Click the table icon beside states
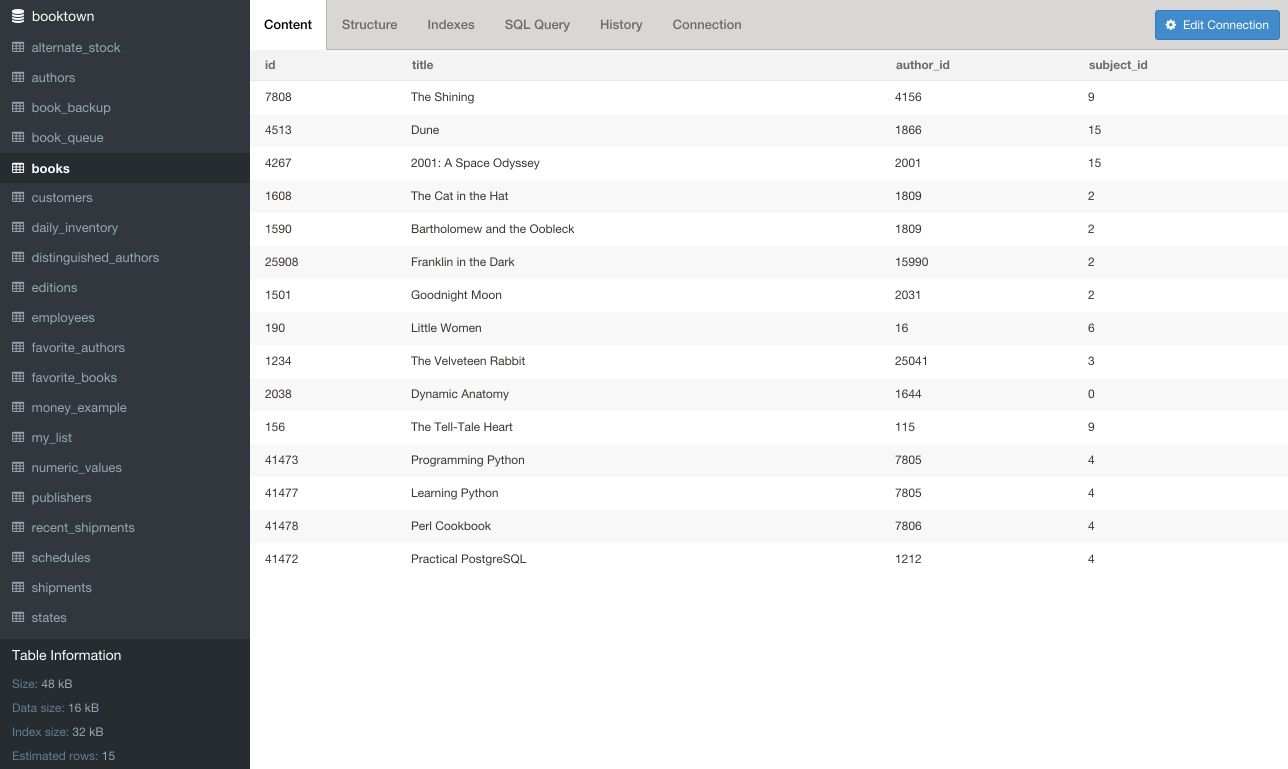 pyautogui.click(x=18, y=618)
